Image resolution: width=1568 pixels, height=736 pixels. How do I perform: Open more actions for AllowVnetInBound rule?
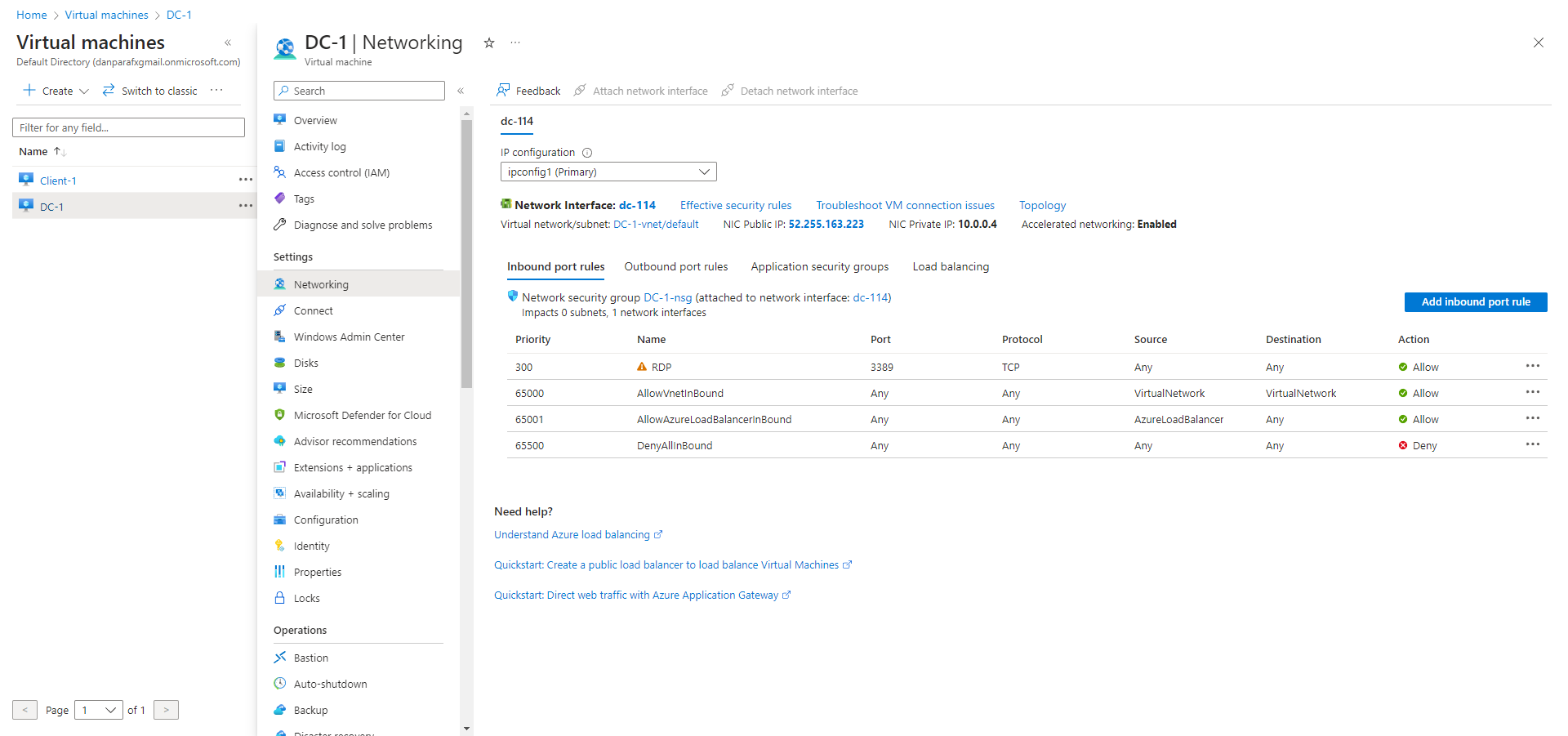click(1533, 392)
